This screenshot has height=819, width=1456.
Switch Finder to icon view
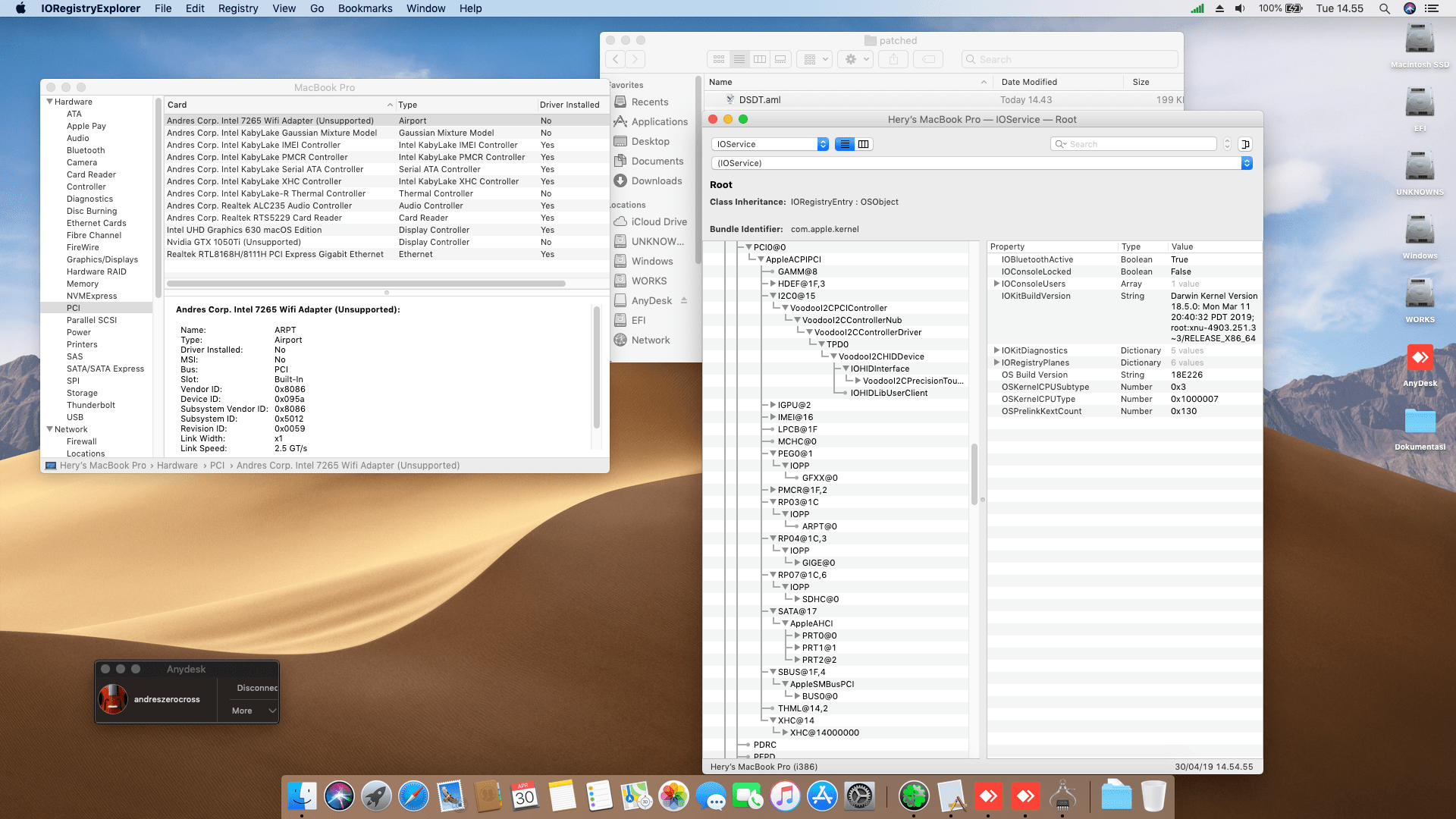point(719,59)
